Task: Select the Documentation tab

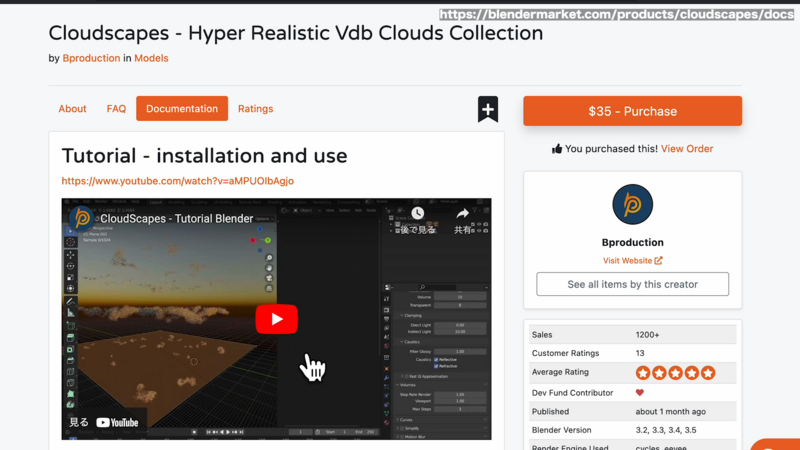Action: [x=182, y=109]
